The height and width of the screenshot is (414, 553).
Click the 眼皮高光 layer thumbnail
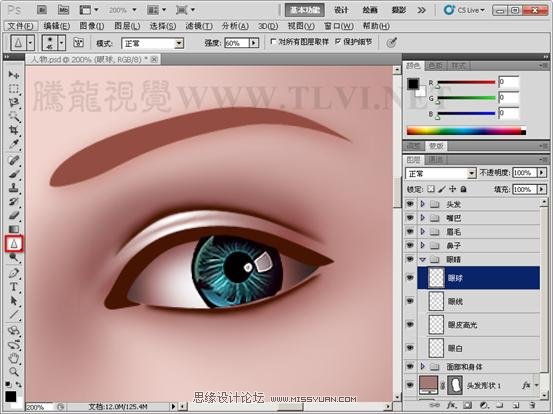point(436,324)
